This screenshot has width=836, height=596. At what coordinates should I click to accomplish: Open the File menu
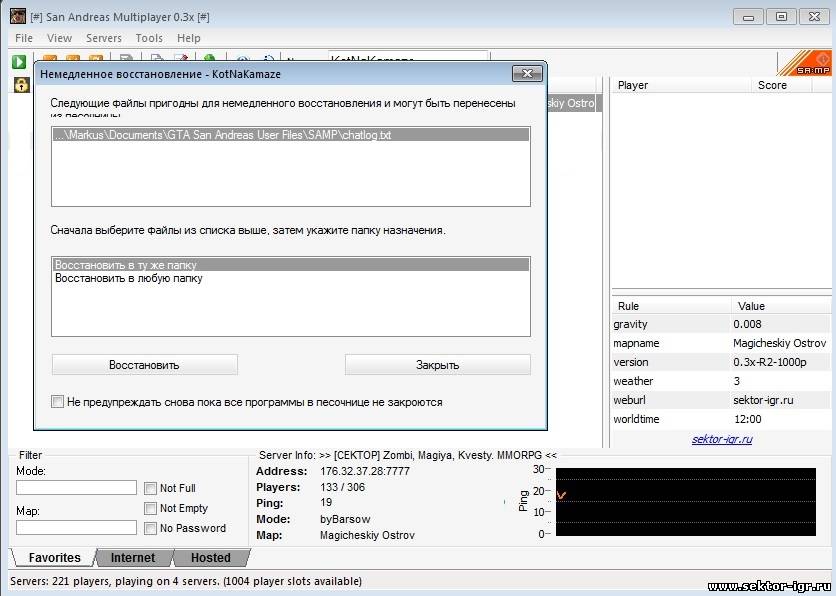tap(24, 38)
